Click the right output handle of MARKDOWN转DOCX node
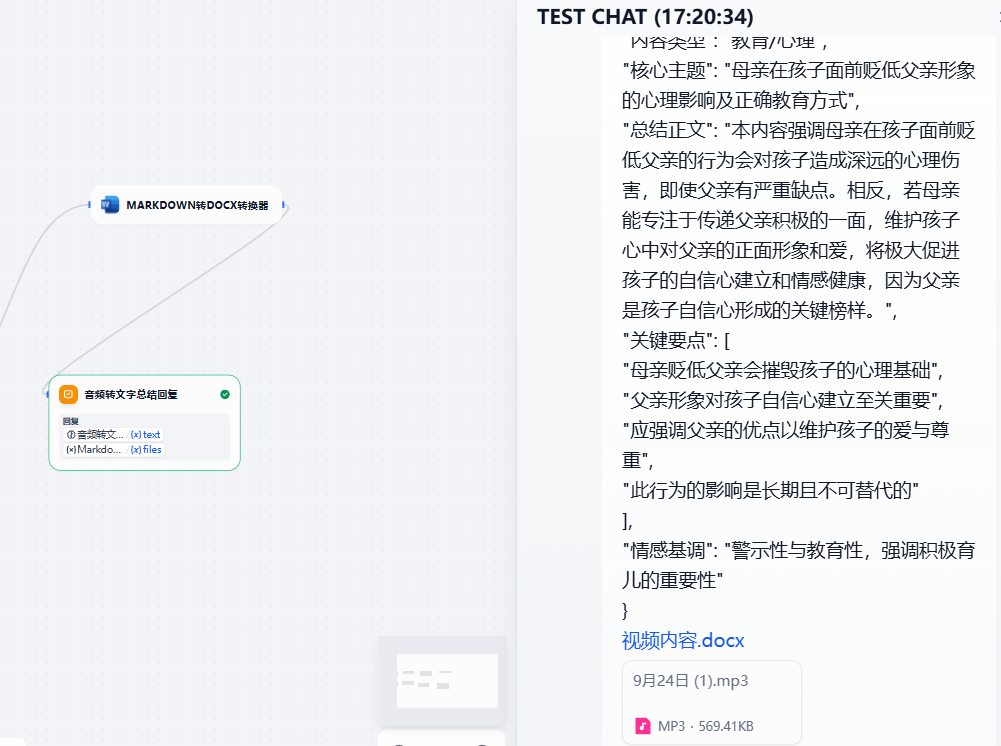 (284, 205)
